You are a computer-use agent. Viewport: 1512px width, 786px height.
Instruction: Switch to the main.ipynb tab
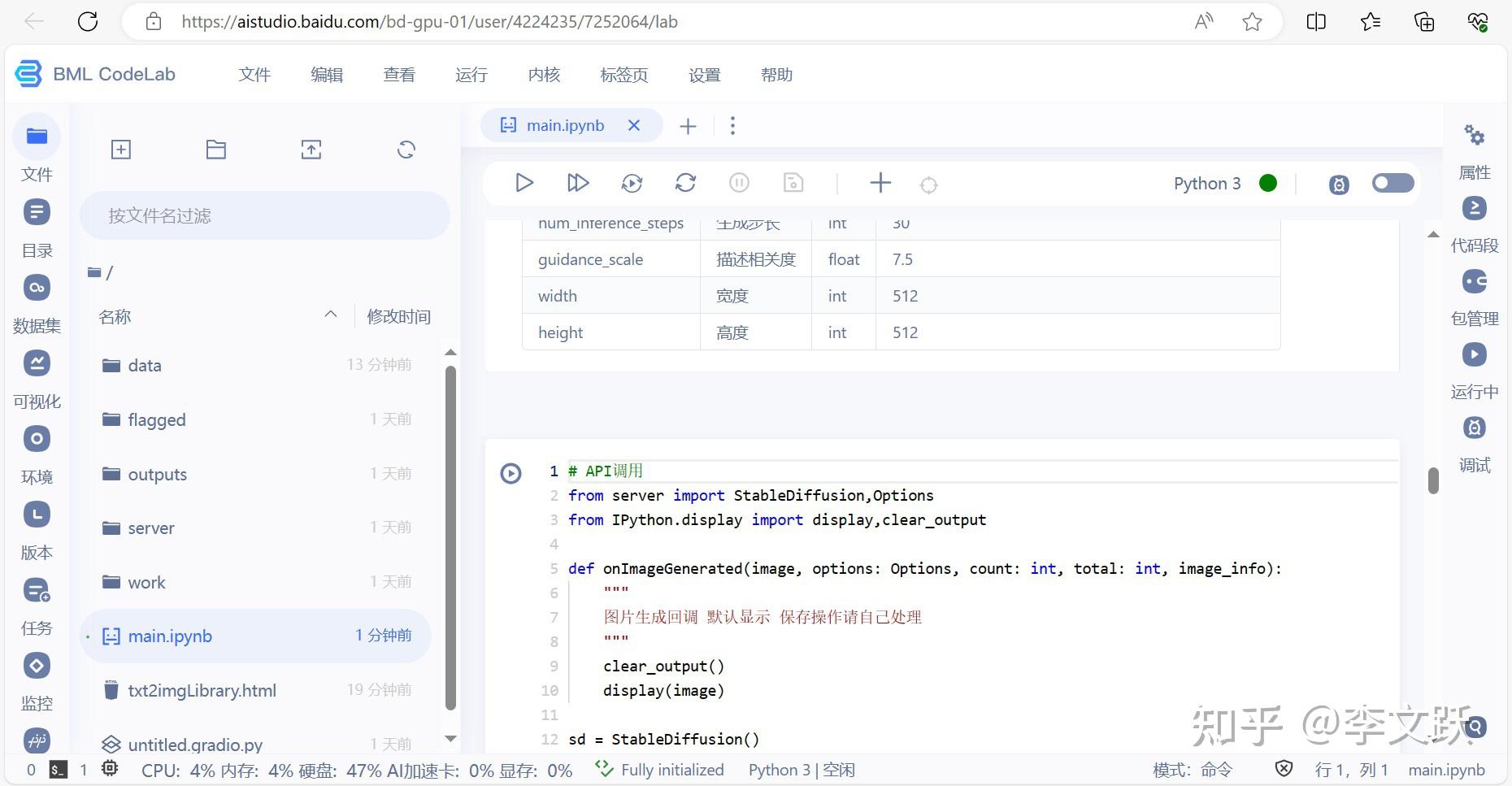(565, 125)
